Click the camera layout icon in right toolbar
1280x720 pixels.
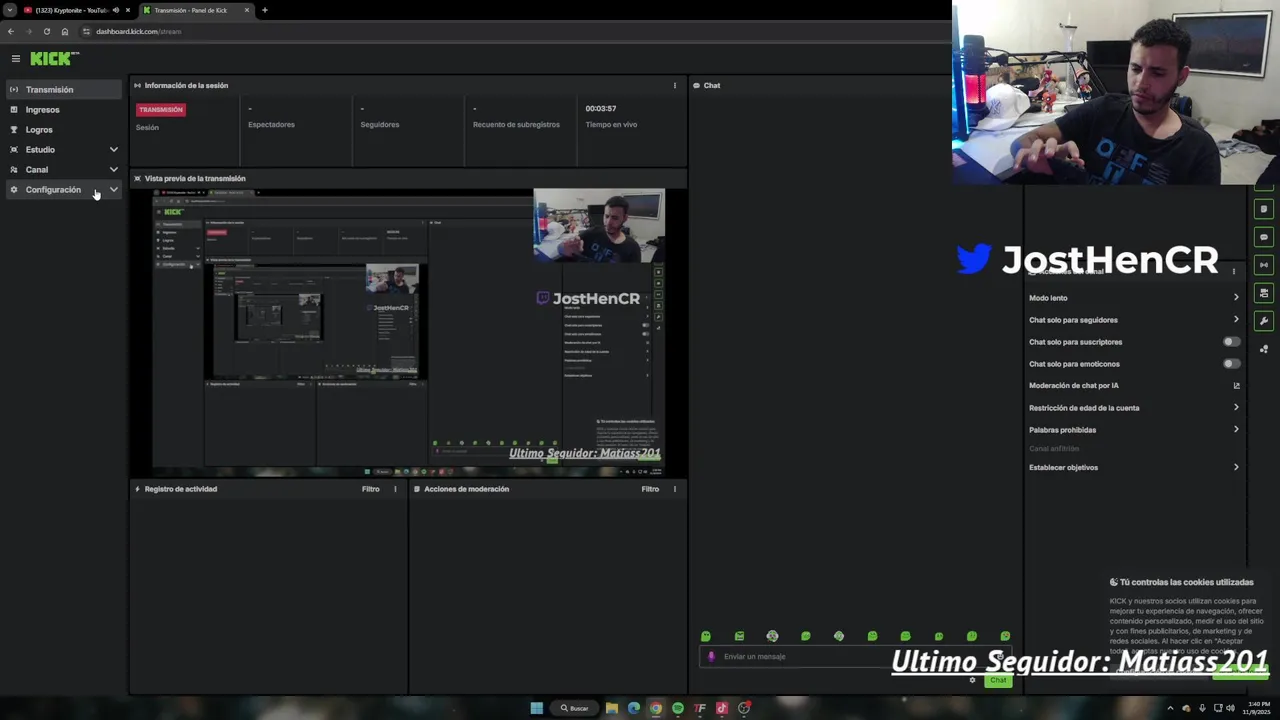[x=1264, y=293]
